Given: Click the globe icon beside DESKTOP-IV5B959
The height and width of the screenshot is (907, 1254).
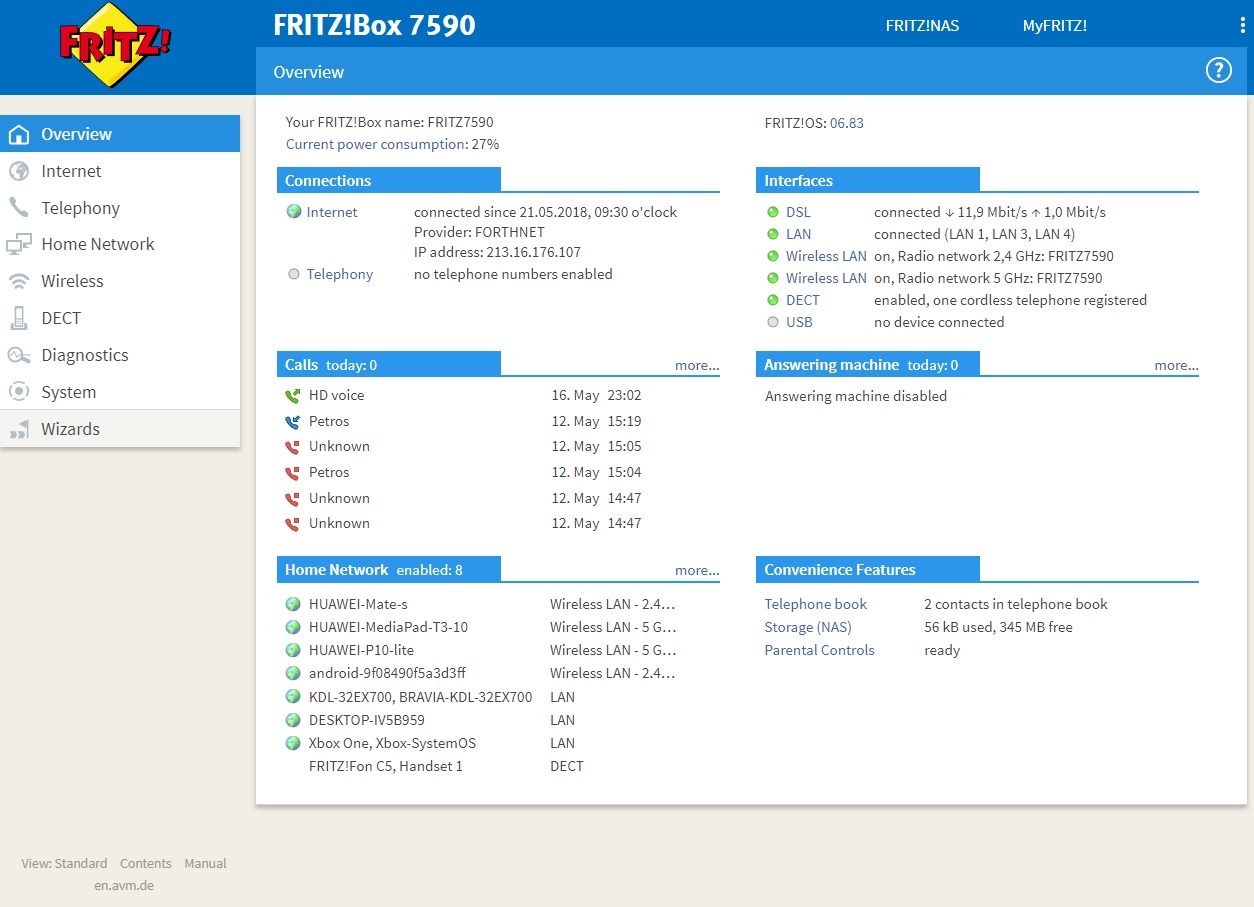Looking at the screenshot, I should (293, 720).
